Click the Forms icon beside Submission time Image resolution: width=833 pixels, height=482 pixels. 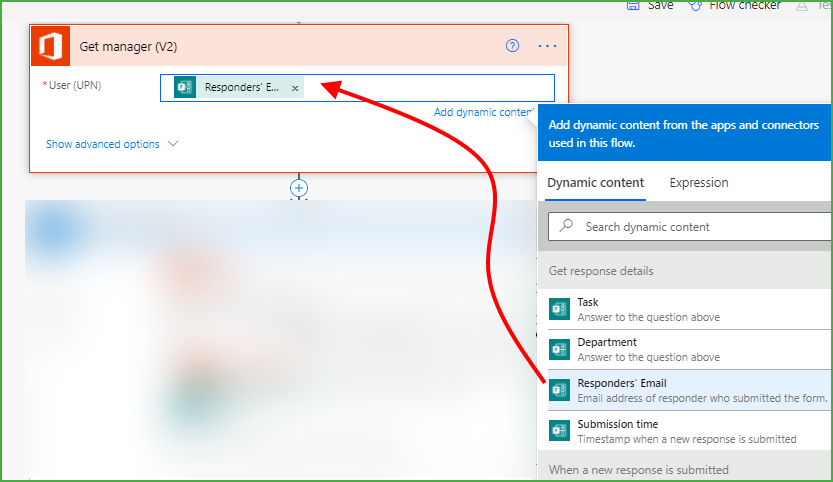(x=559, y=430)
